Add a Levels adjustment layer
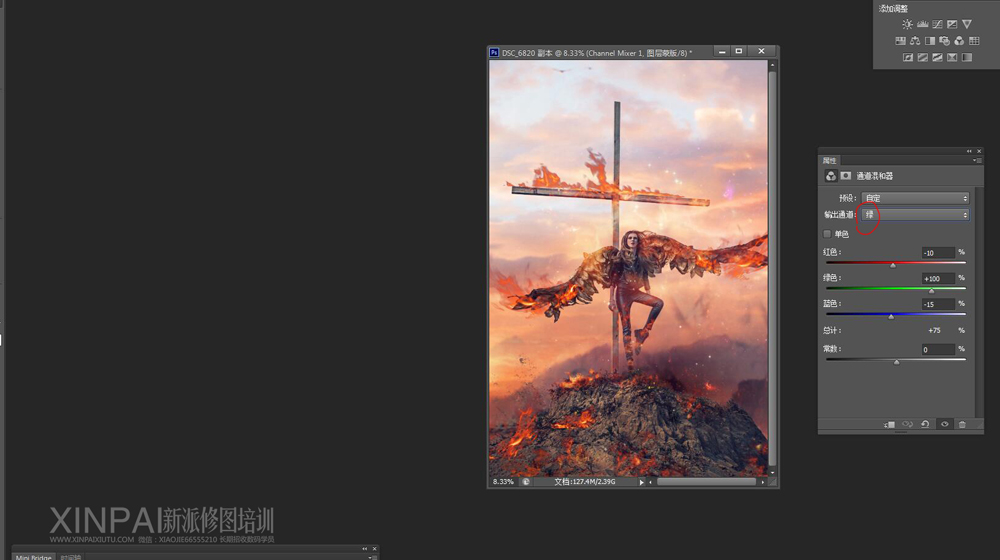The image size is (1000, 560). (922, 24)
